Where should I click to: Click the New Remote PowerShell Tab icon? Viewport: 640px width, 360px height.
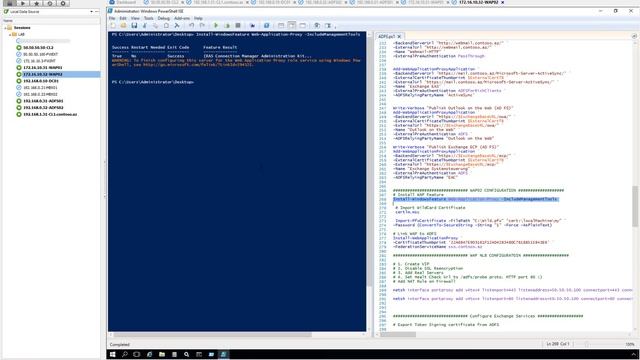(x=252, y=25)
